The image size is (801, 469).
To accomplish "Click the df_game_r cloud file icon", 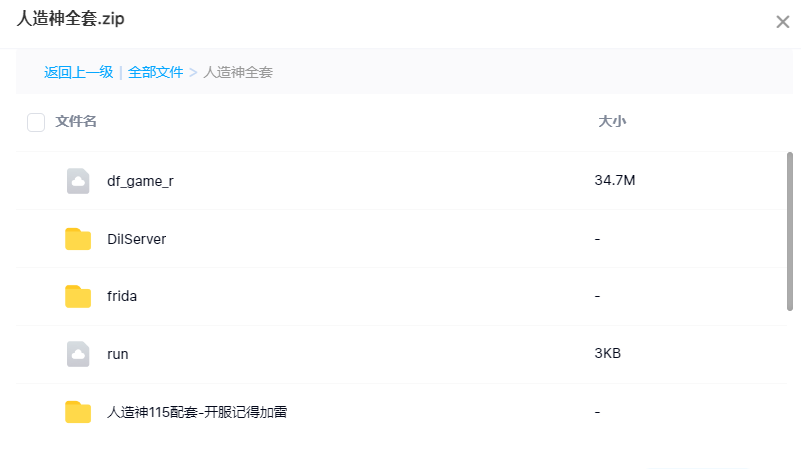I will (x=78, y=181).
